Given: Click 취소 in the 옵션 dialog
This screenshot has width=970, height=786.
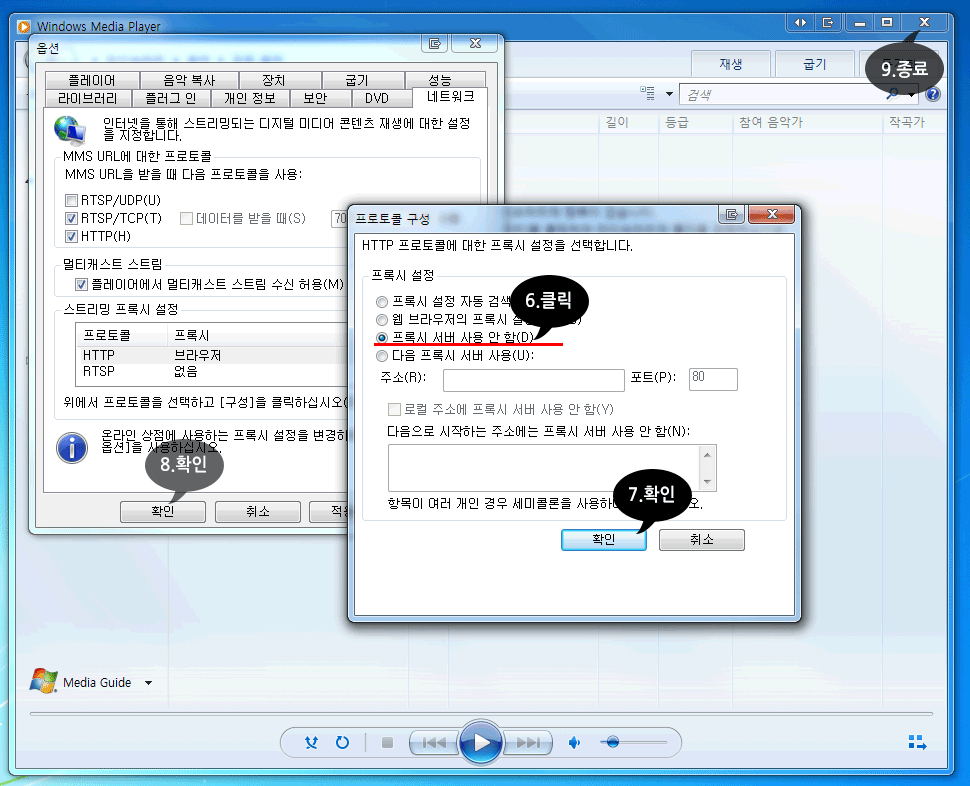Looking at the screenshot, I should click(257, 511).
